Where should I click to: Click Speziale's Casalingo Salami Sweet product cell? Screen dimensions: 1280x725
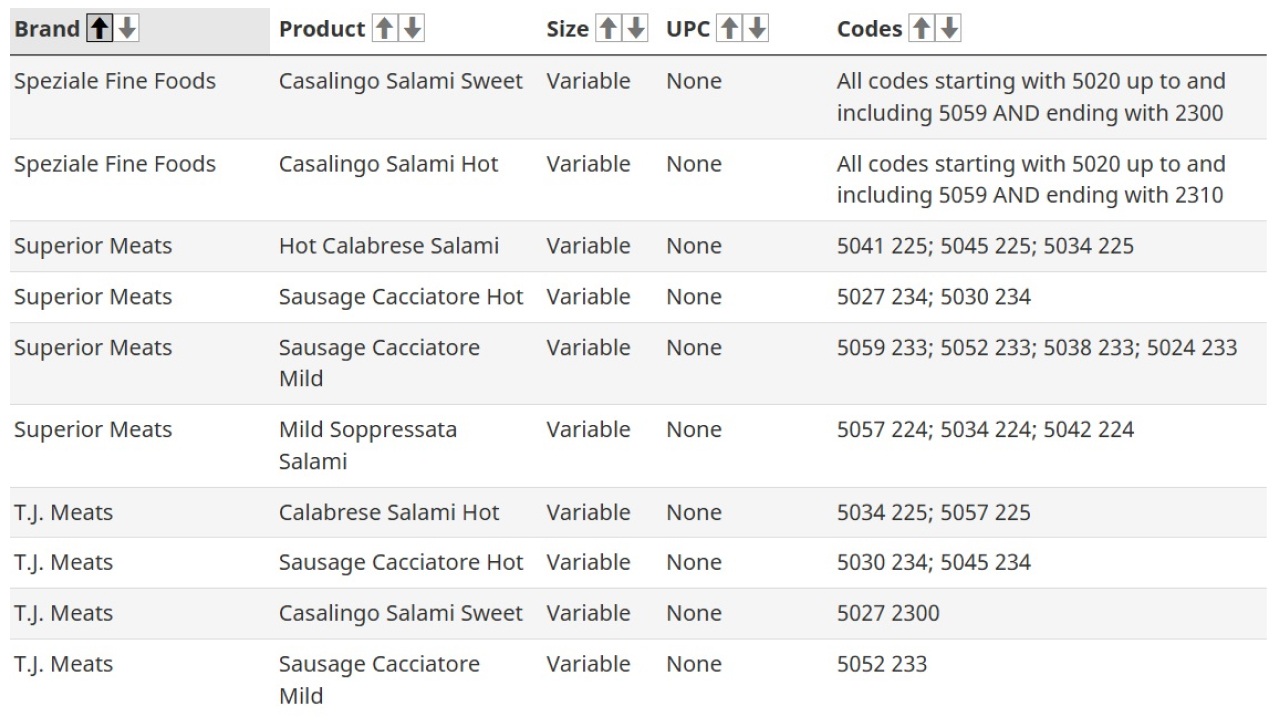(401, 81)
